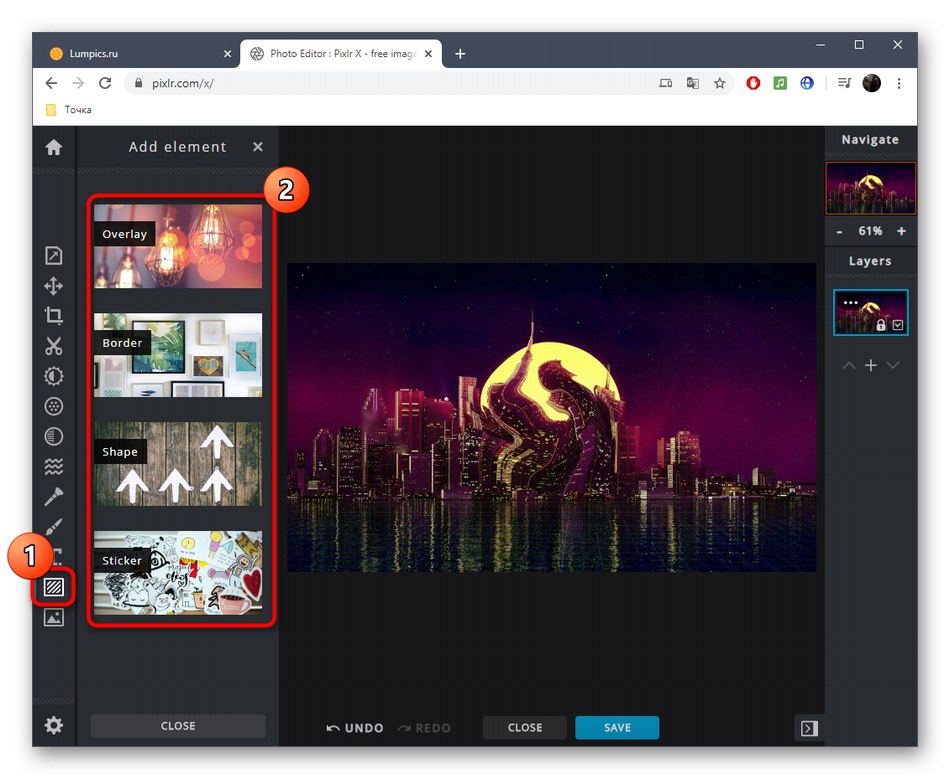Open the Effect dots-circle tool
This screenshot has width=950, height=779.
(53, 406)
